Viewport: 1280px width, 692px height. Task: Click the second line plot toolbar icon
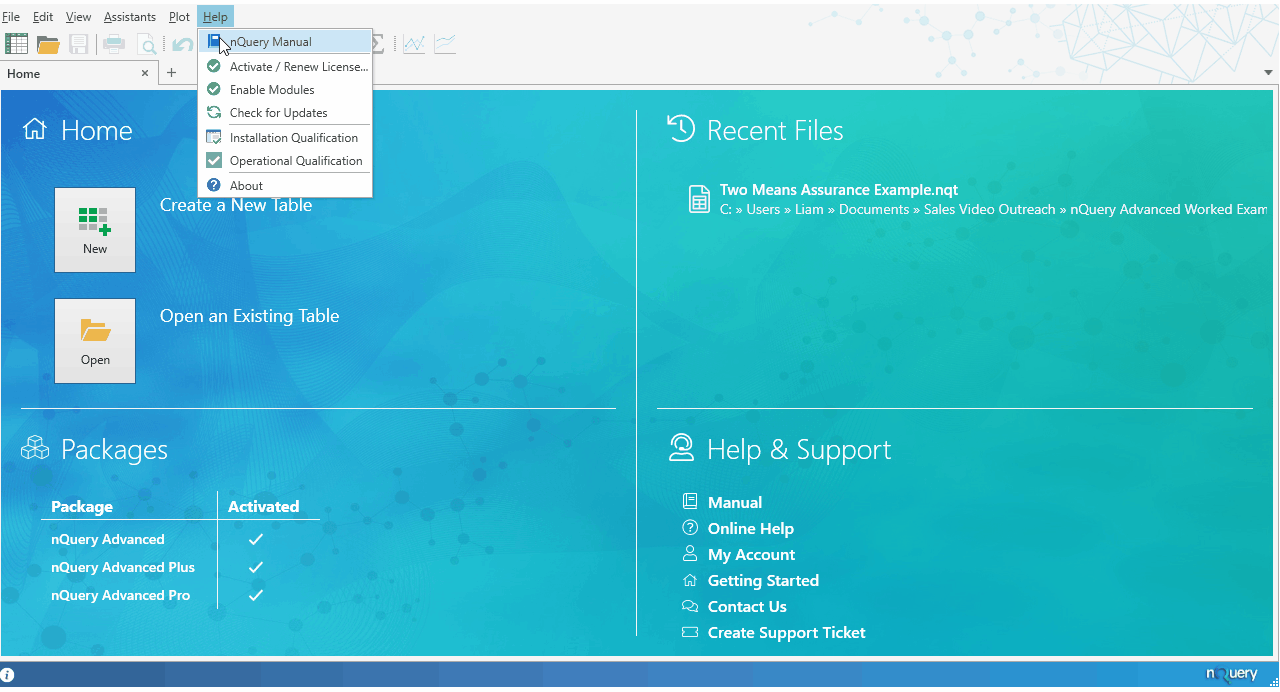click(445, 43)
